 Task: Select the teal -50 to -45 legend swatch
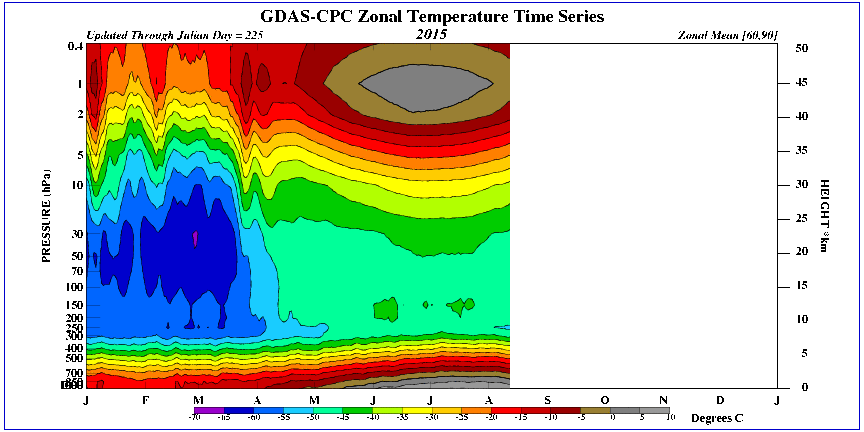328,411
